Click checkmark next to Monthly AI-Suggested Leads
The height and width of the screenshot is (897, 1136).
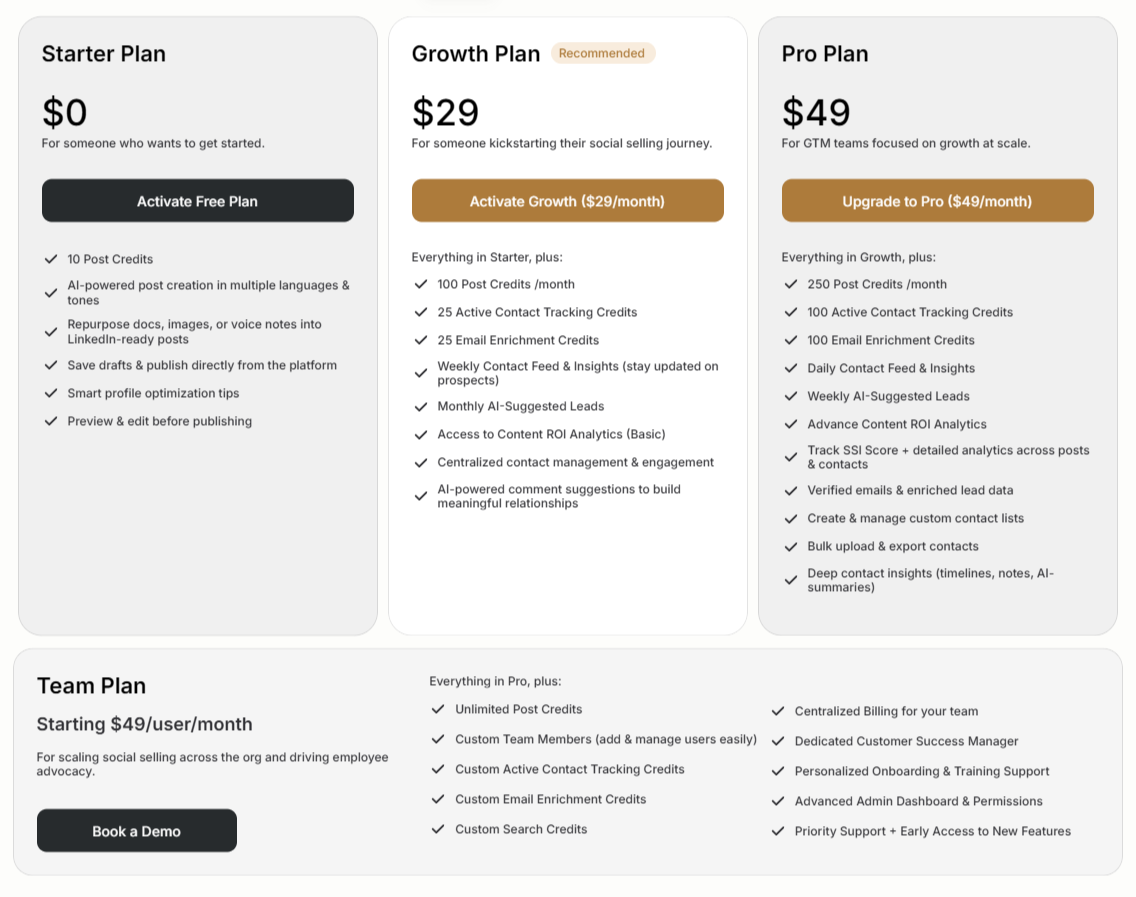pyautogui.click(x=421, y=406)
